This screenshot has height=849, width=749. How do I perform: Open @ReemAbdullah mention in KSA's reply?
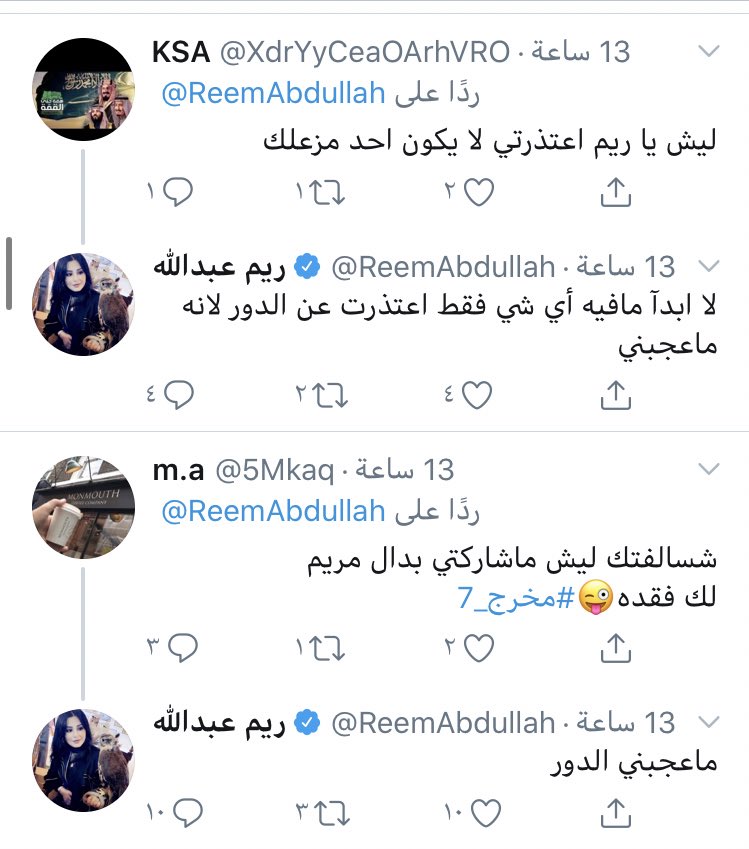pyautogui.click(x=273, y=94)
